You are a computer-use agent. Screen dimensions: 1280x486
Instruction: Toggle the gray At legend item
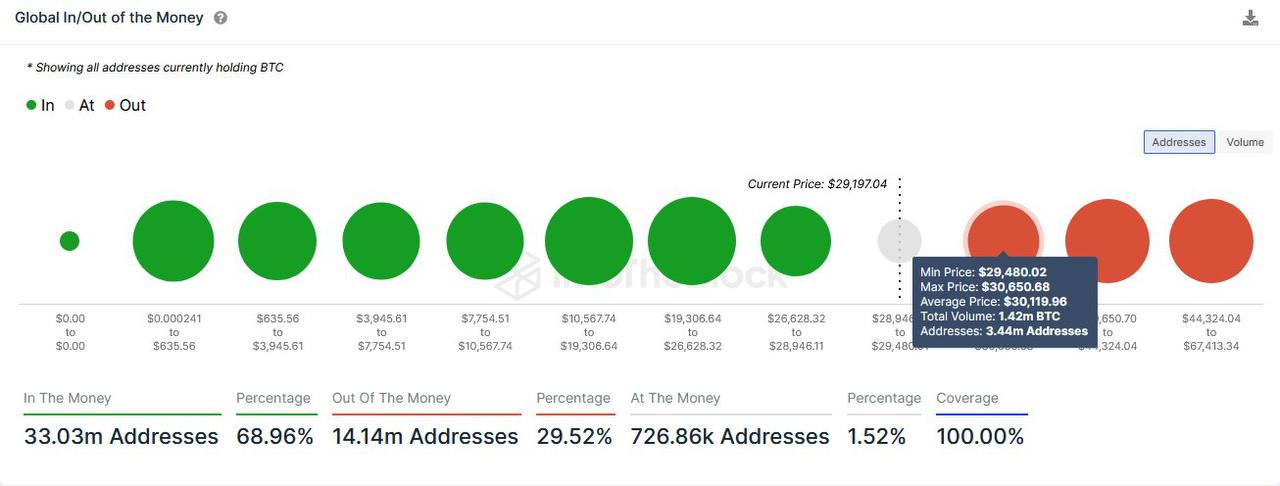coord(79,105)
